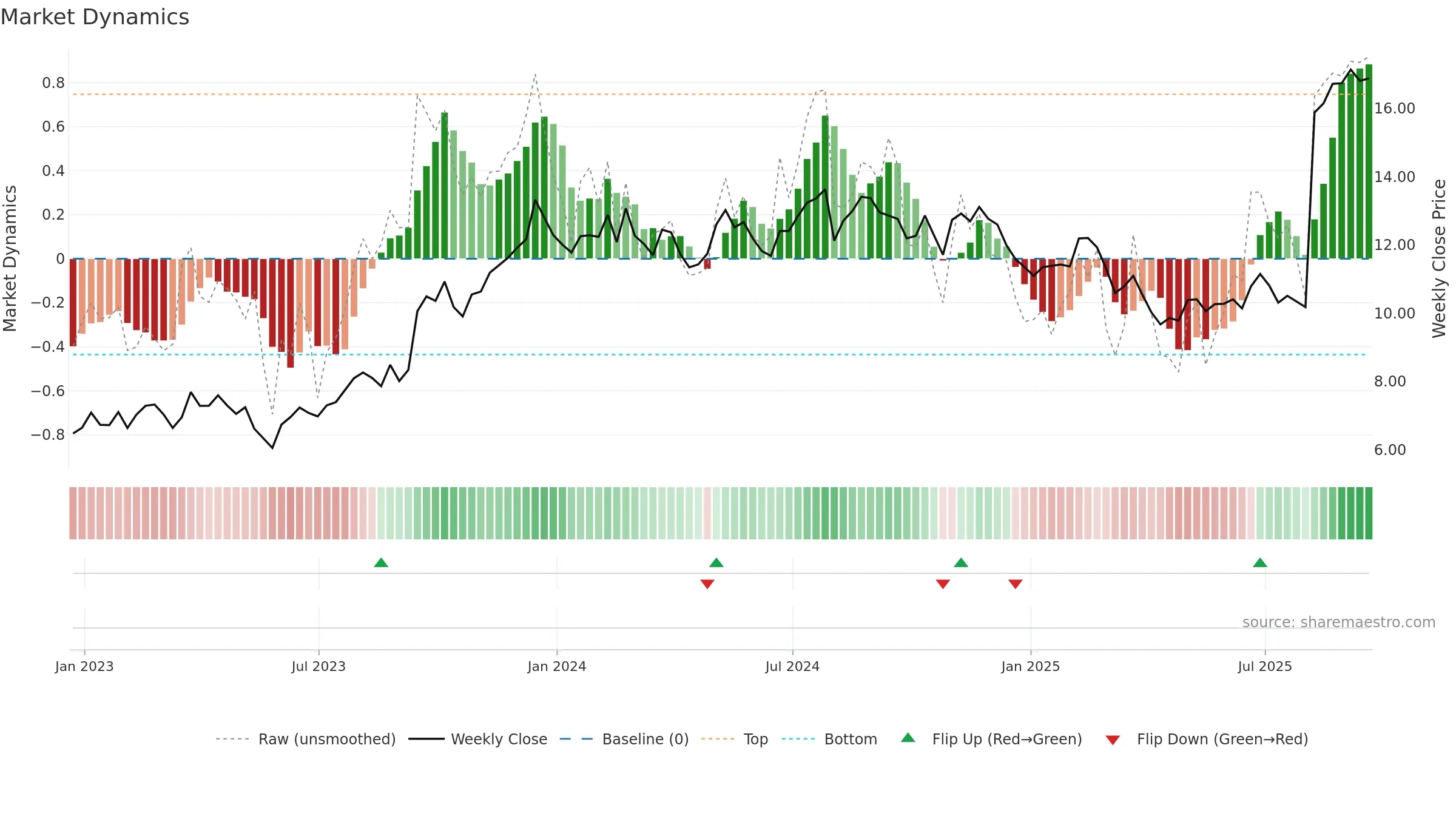Viewport: 1456px width, 819px height.
Task: Click the 0.8 left axis label
Action: point(53,83)
